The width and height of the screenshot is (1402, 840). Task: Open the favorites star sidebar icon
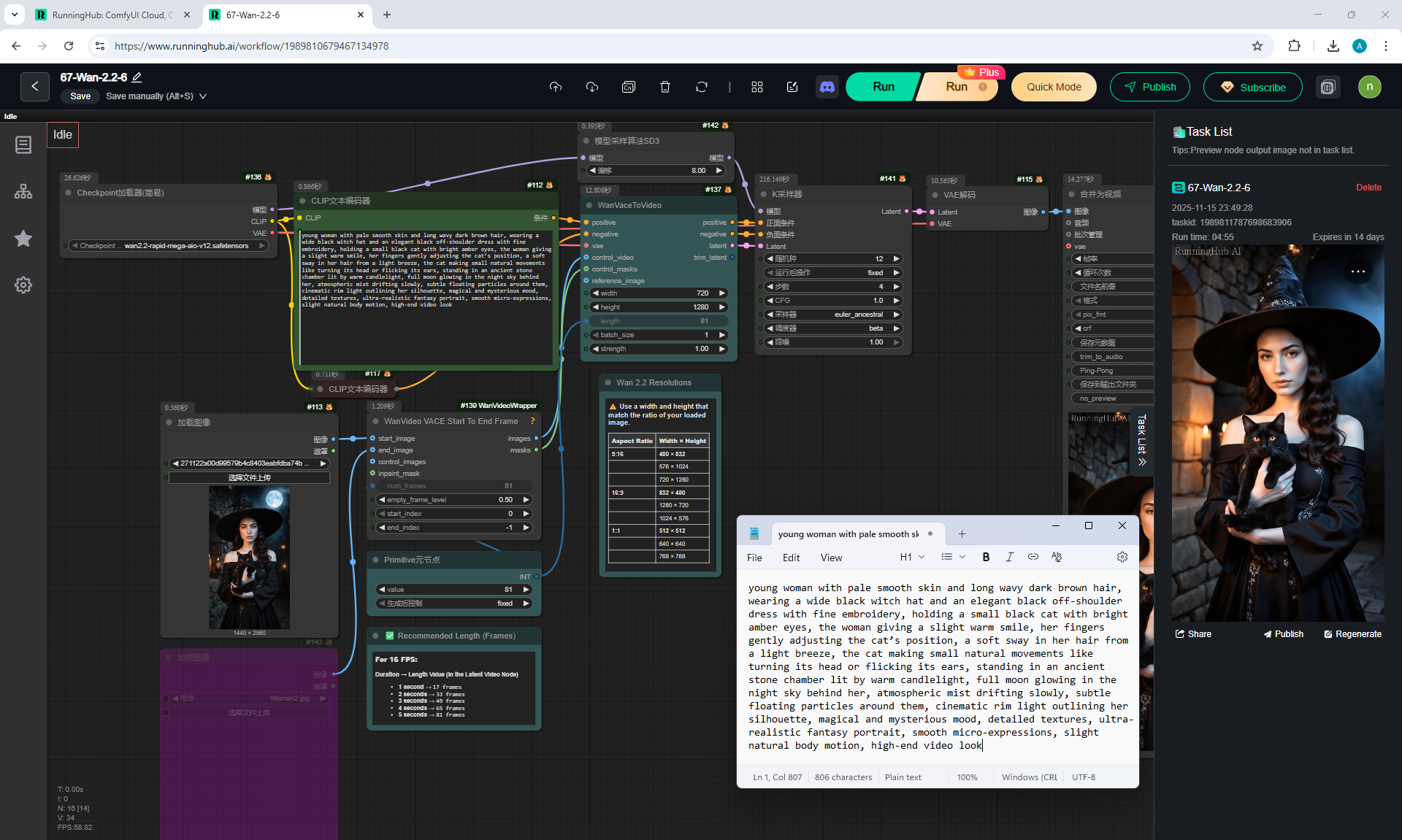click(23, 238)
